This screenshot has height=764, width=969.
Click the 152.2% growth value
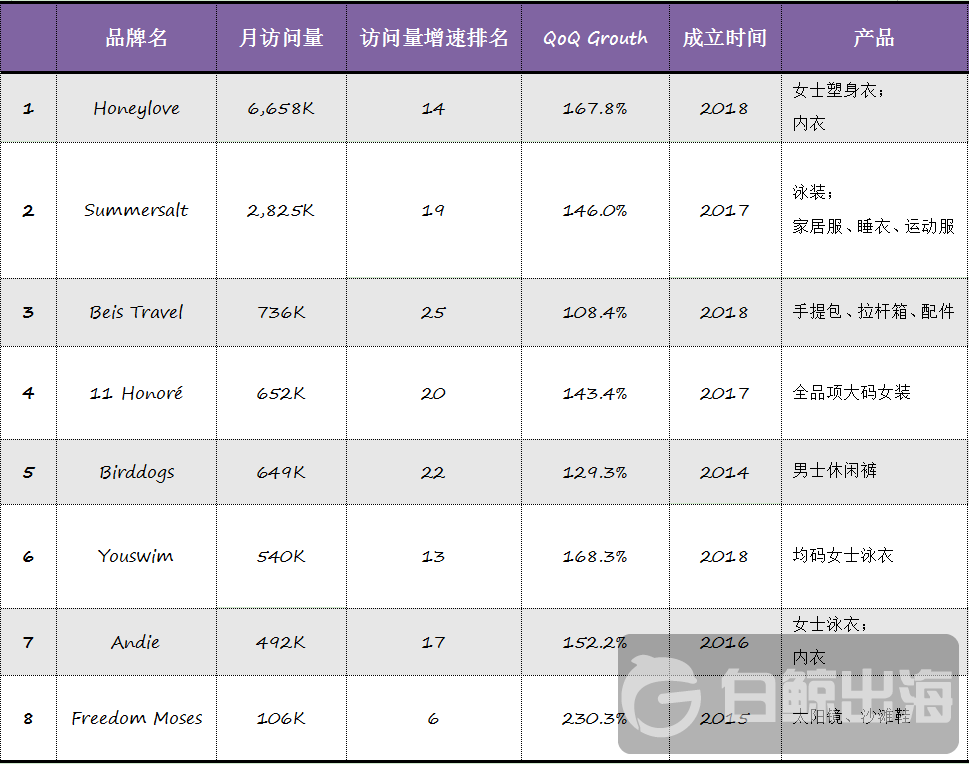(595, 642)
